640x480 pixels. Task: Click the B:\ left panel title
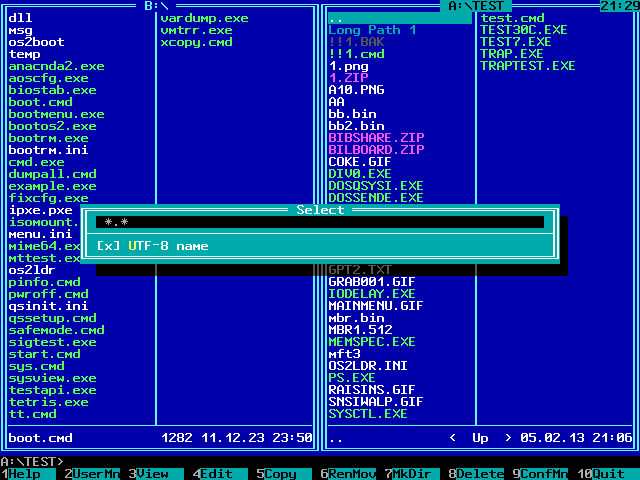click(156, 6)
